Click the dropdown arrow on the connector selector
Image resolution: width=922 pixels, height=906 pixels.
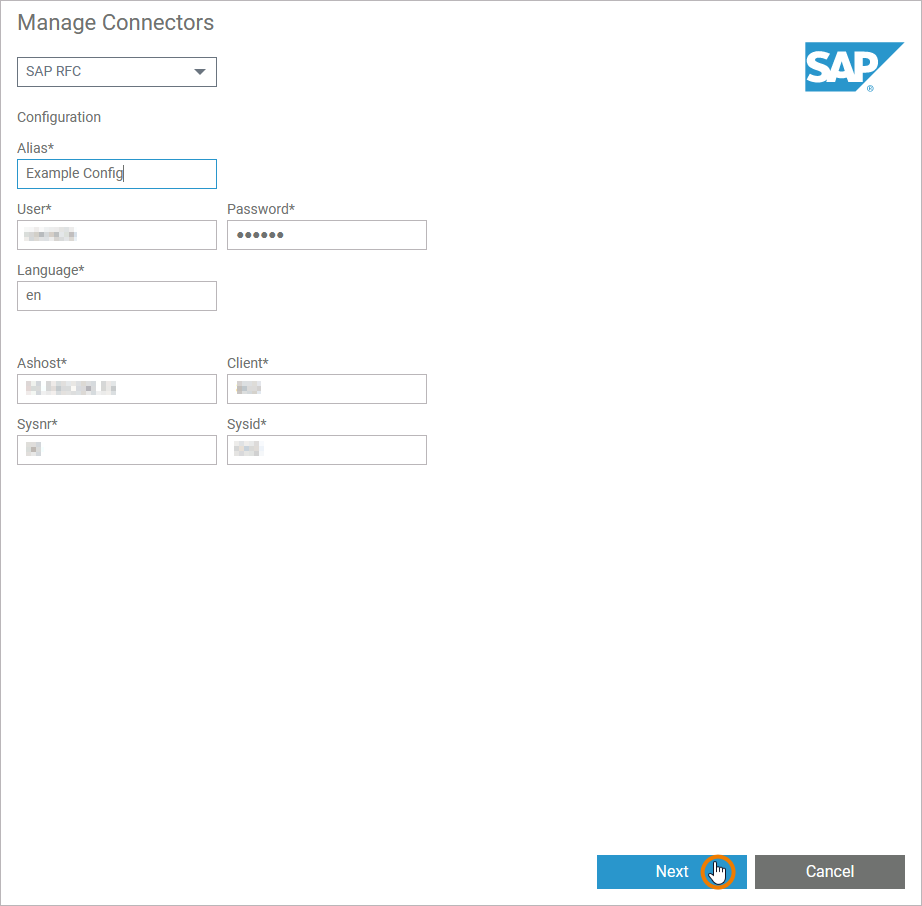coord(199,71)
